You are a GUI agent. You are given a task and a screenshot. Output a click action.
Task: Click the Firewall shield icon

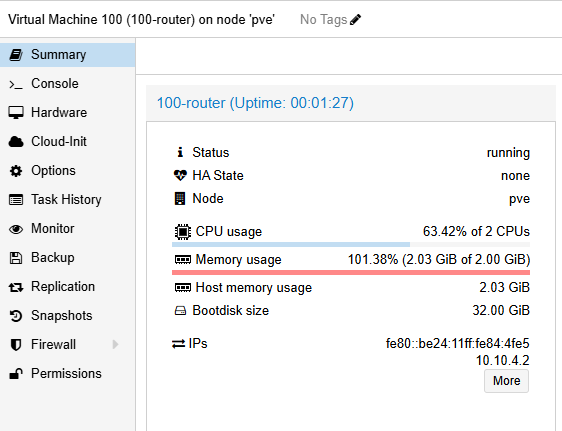click(16, 345)
